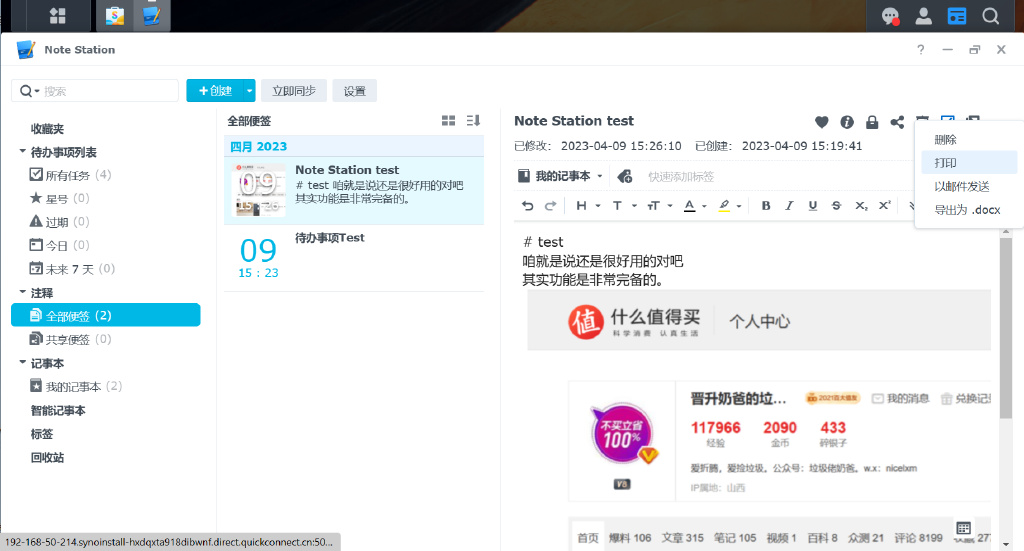Collapse the 记事本 section
Image resolution: width=1024 pixels, height=551 pixels.
[x=22, y=362]
